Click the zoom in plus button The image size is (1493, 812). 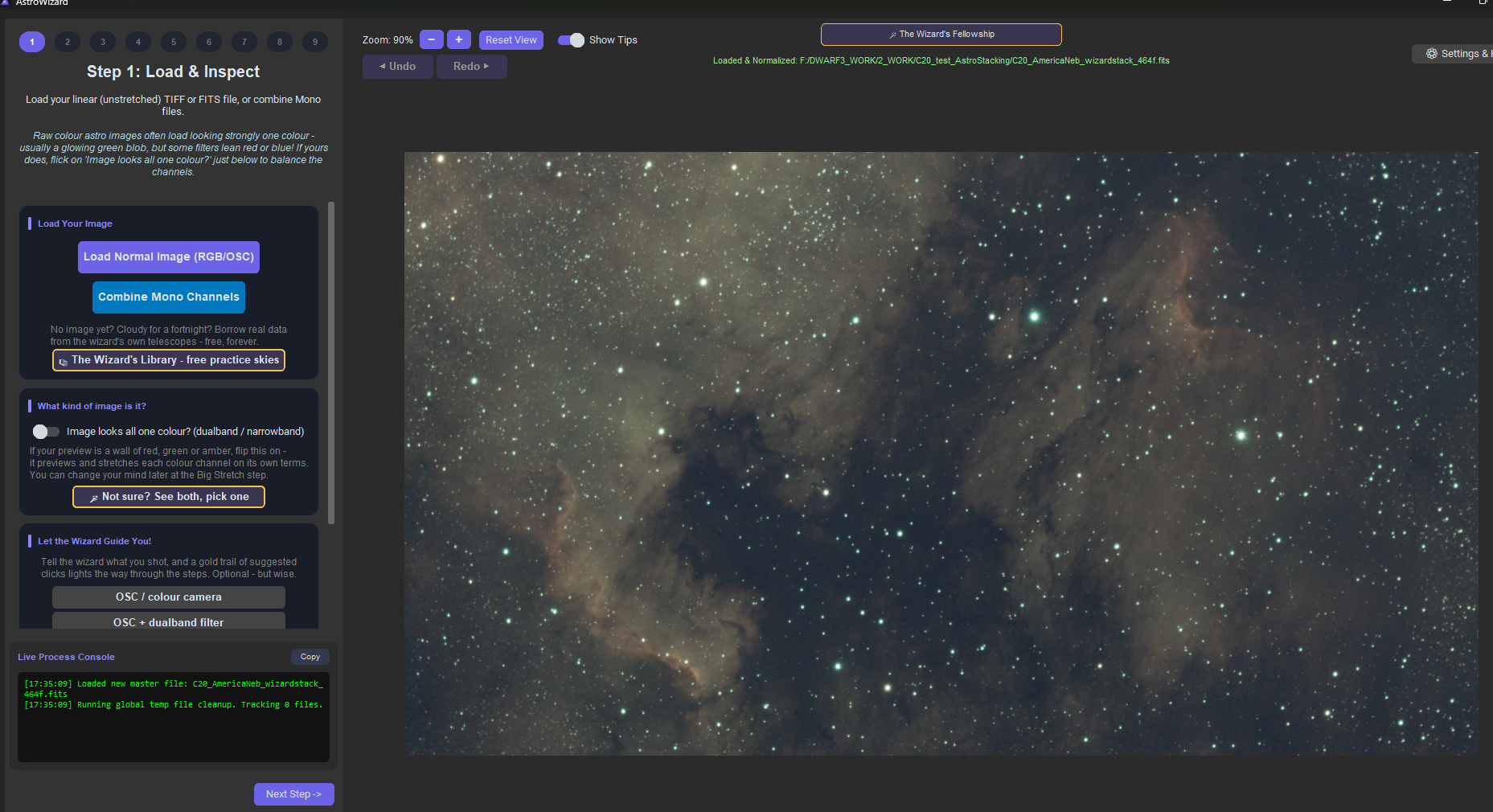click(x=459, y=39)
